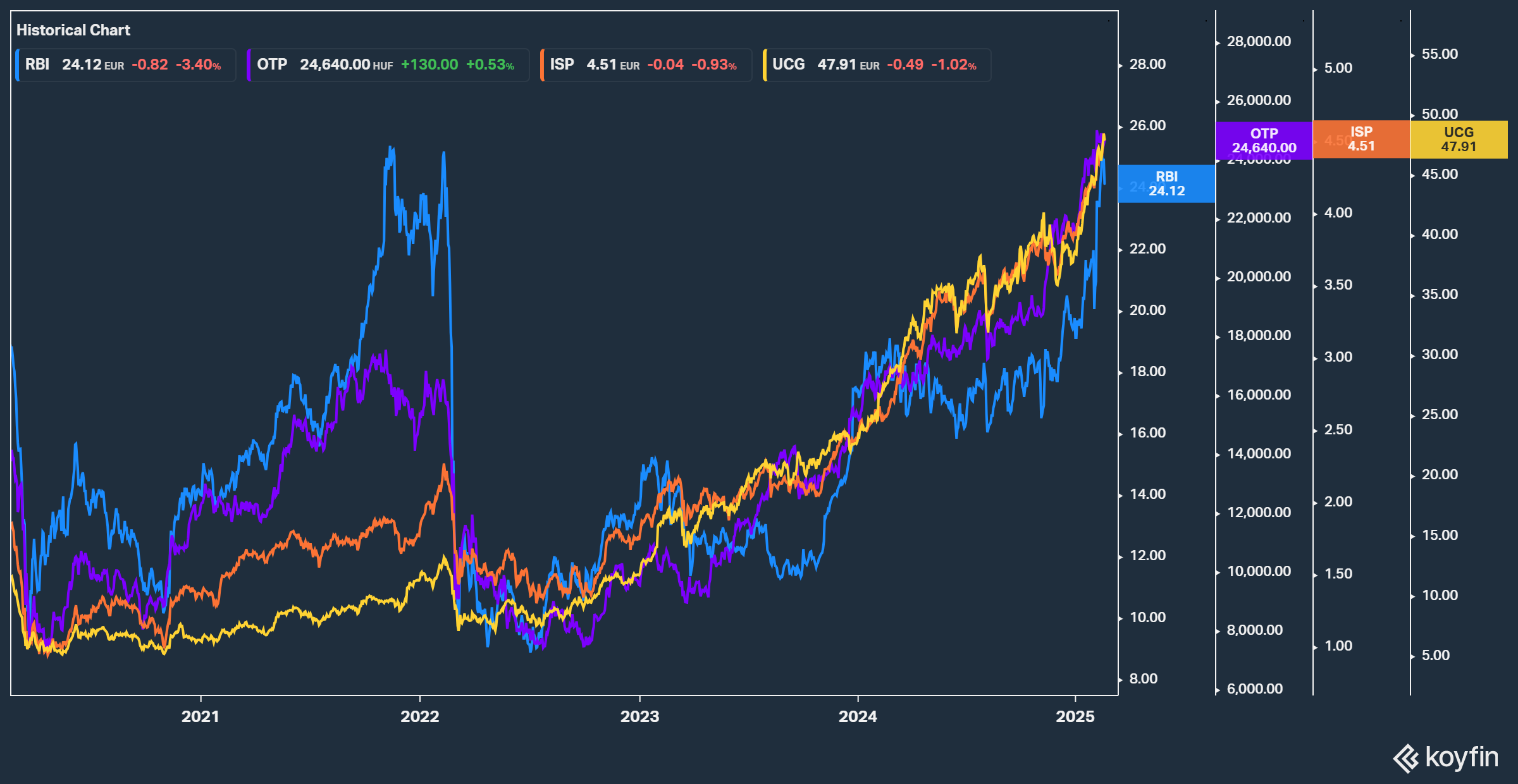Click the 30.00 UCG axis label
Viewport: 1518px width, 784px height.
point(1440,355)
